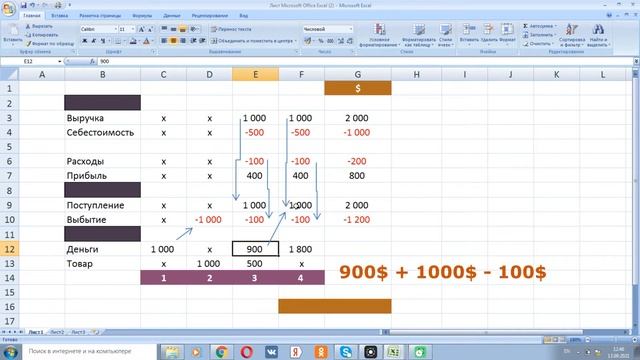Cut selection with Вырезать
This screenshot has height=360, width=640.
pyautogui.click(x=40, y=26)
